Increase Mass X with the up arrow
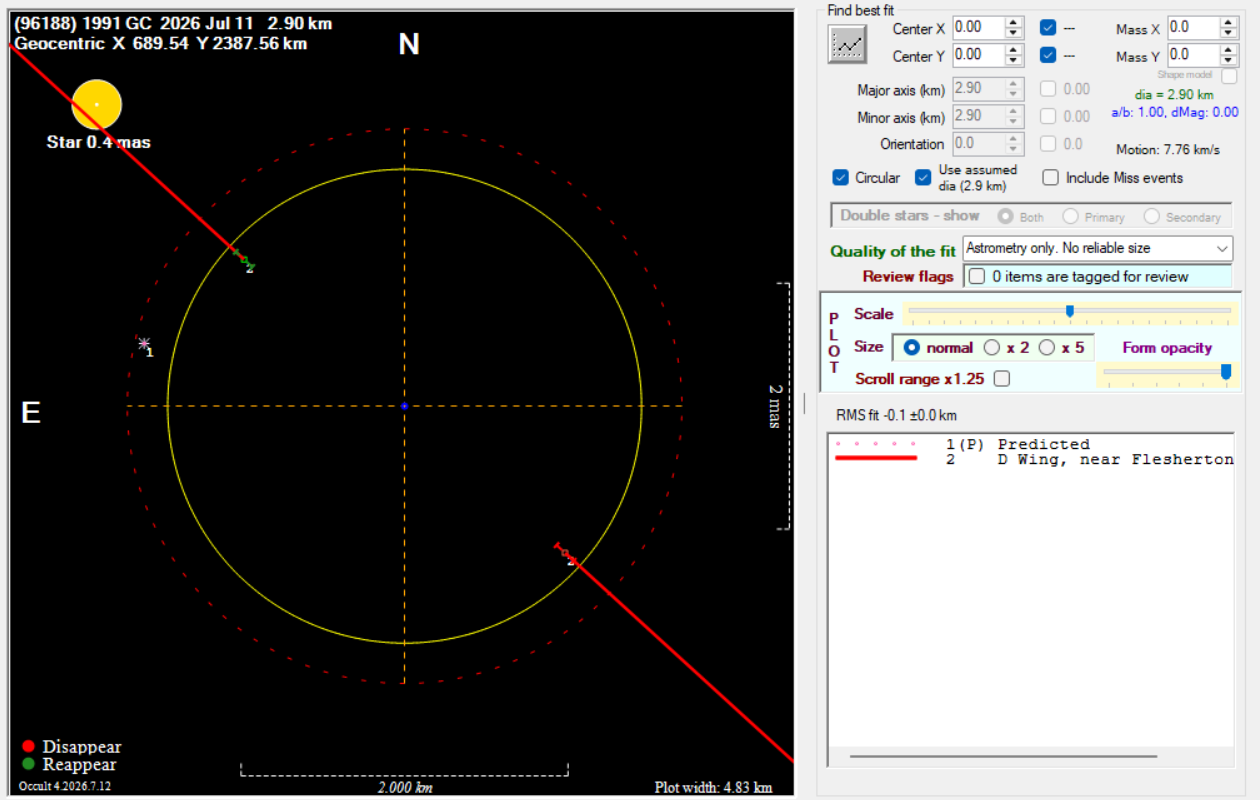Screen dimensions: 1260x800 point(1229,23)
